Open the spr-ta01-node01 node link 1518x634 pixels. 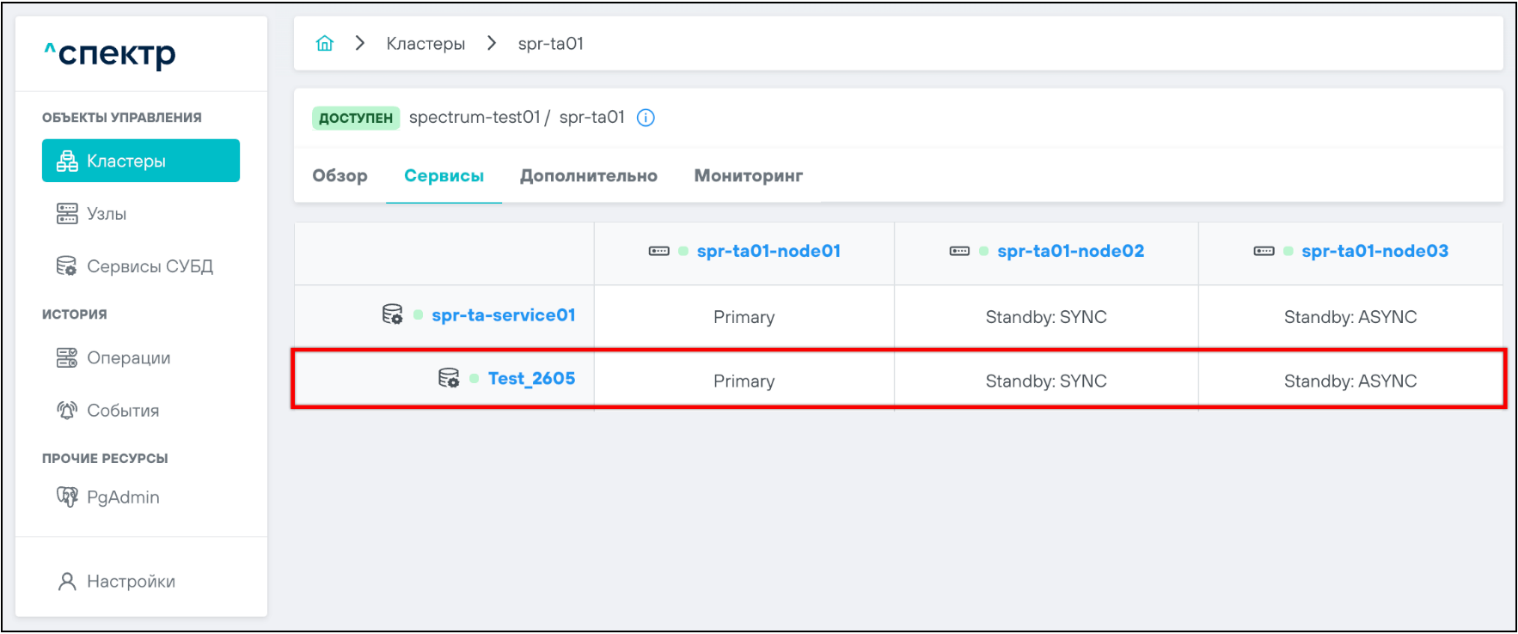[x=768, y=252]
